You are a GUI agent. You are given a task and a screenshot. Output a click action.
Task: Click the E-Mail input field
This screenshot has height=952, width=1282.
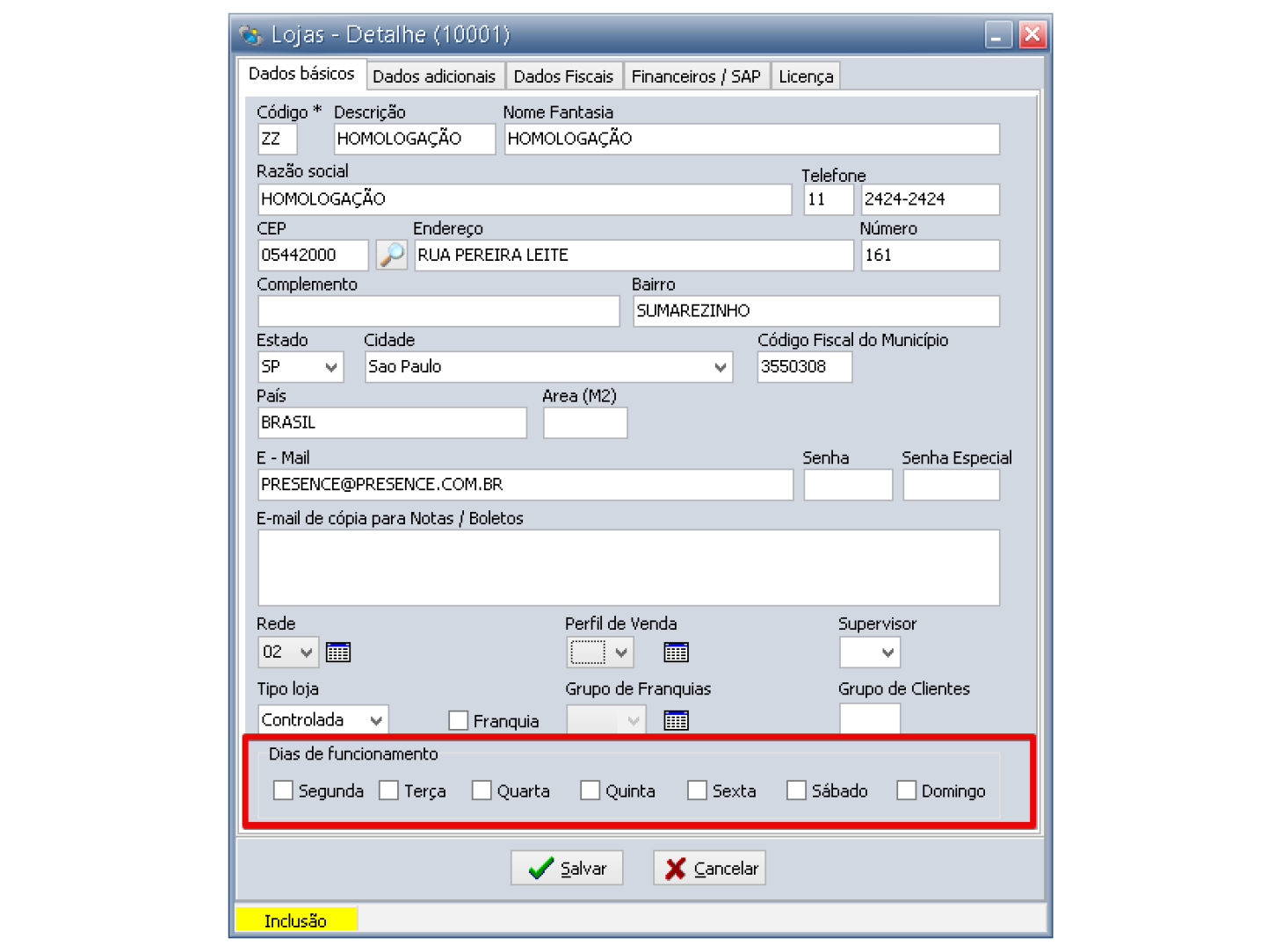(525, 485)
